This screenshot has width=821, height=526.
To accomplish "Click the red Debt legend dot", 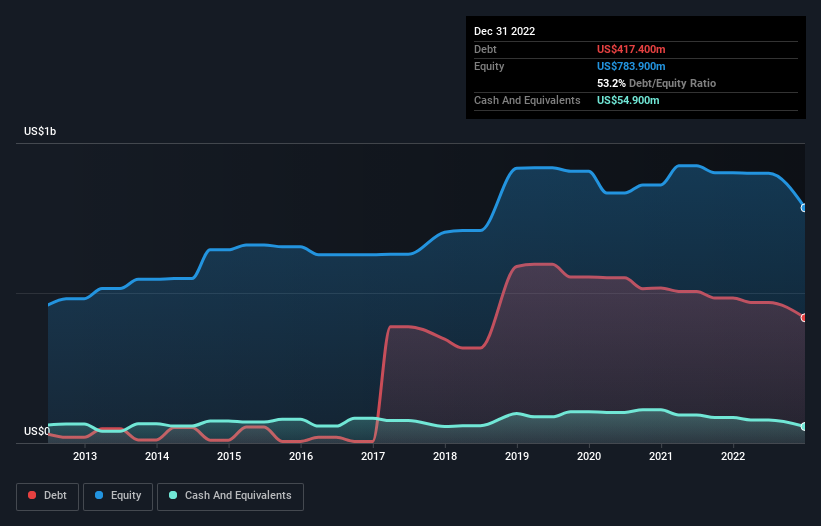I will (32, 495).
